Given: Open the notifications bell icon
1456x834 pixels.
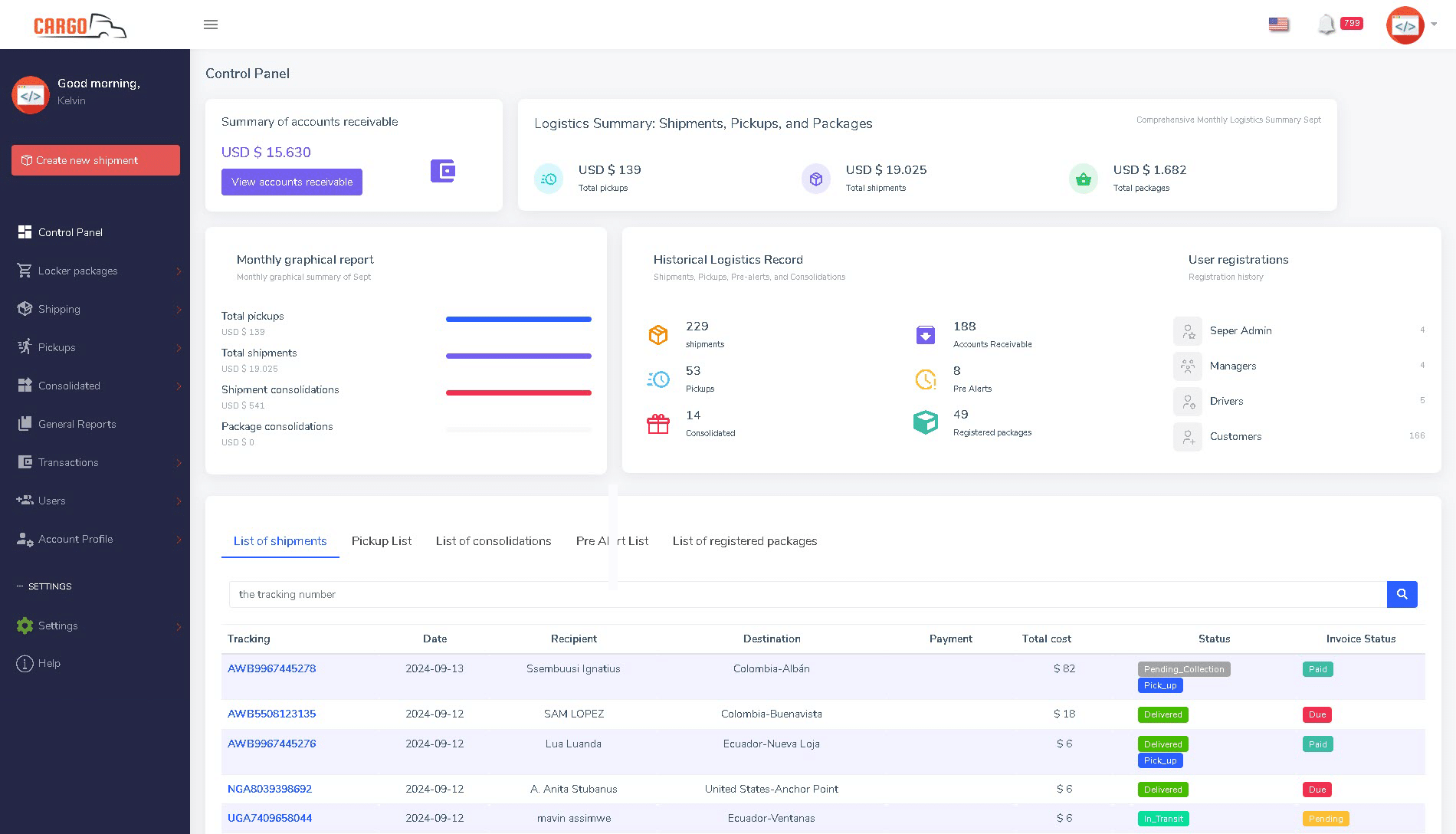Looking at the screenshot, I should point(1326,25).
